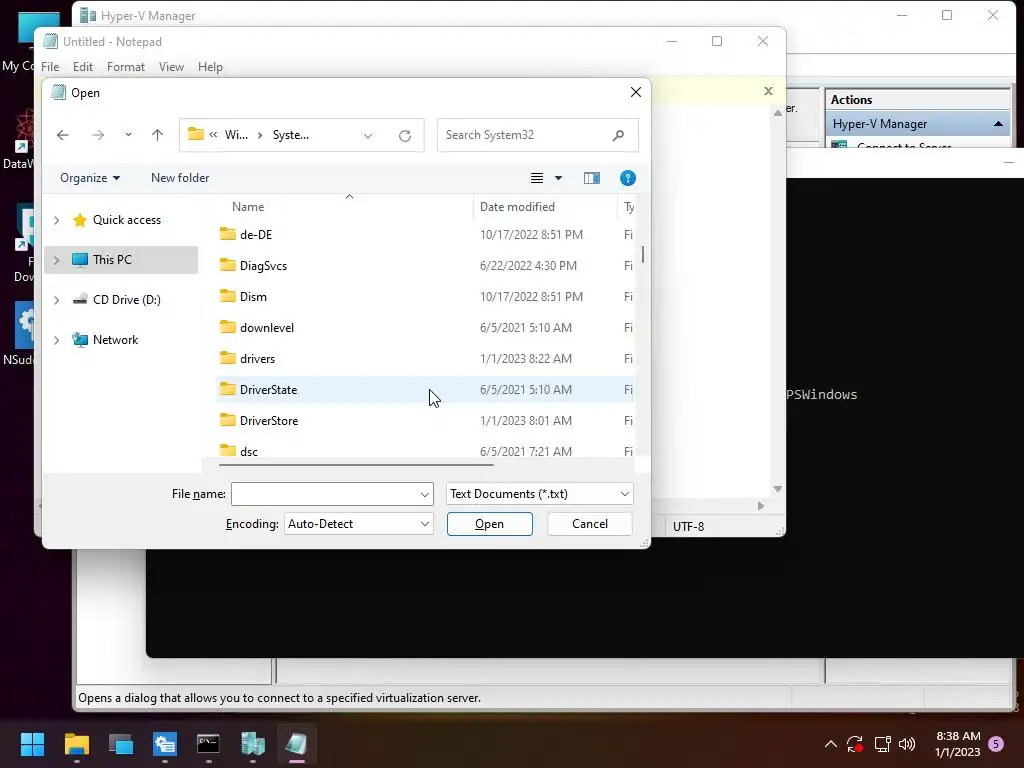1024x768 pixels.
Task: Expand Quick access tree node
Action: tap(57, 221)
